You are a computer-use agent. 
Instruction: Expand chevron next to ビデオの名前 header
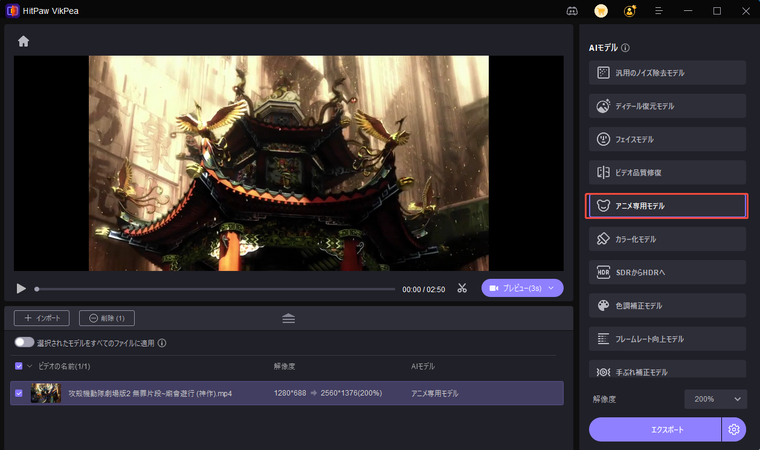[x=30, y=366]
